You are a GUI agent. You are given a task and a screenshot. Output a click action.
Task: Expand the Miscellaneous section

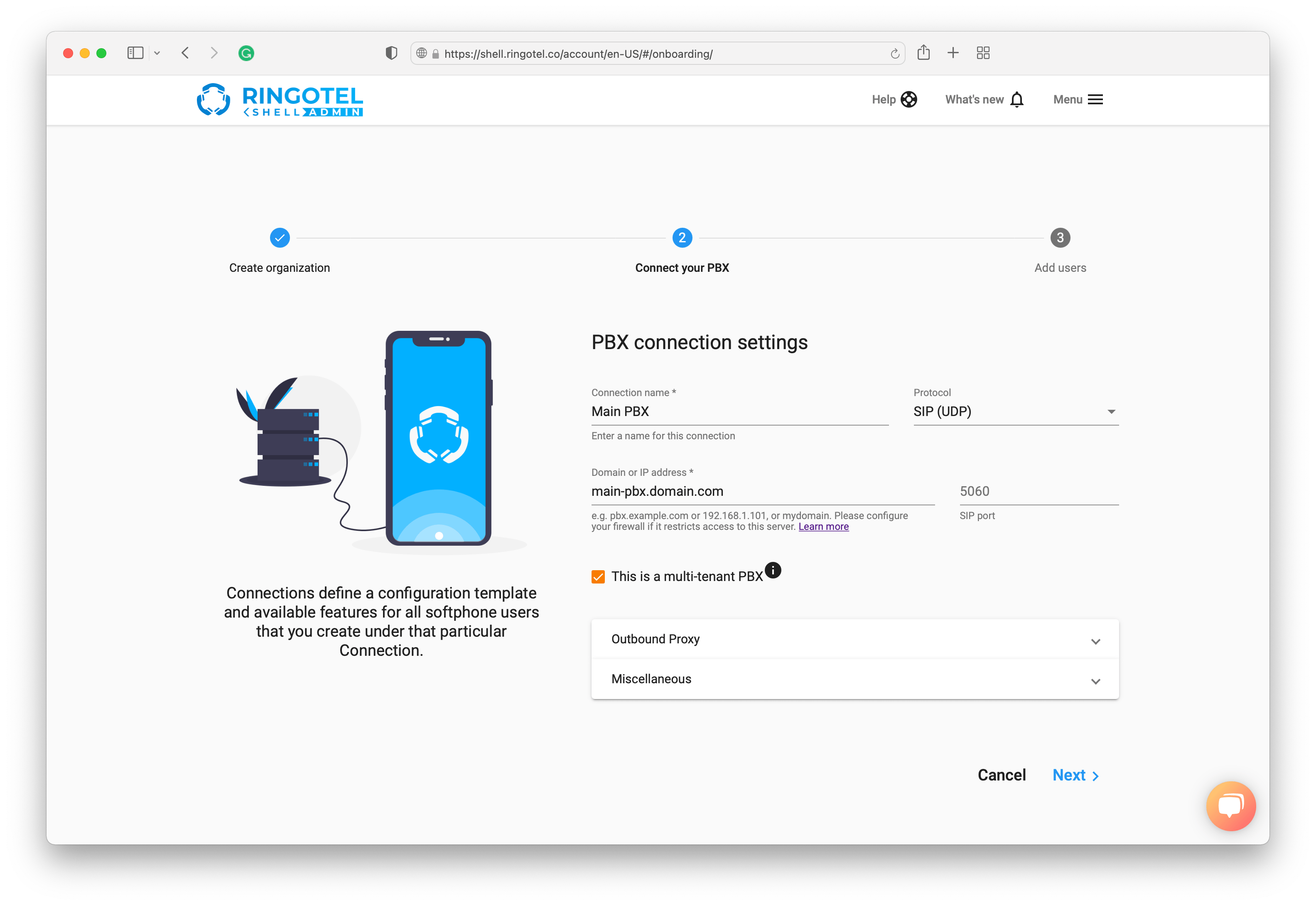(854, 679)
